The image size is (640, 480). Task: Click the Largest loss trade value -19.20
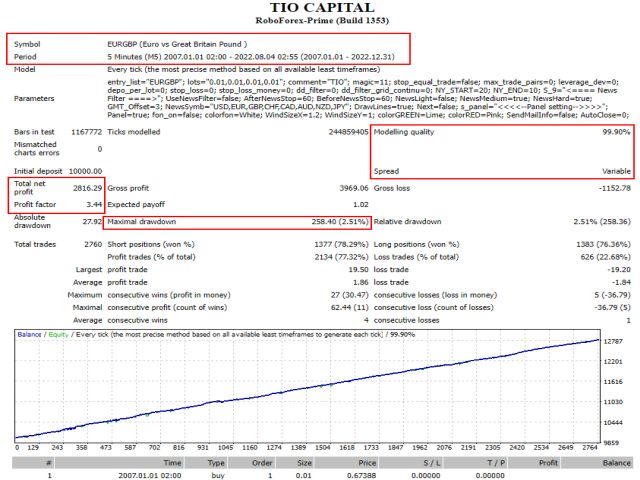[620, 270]
